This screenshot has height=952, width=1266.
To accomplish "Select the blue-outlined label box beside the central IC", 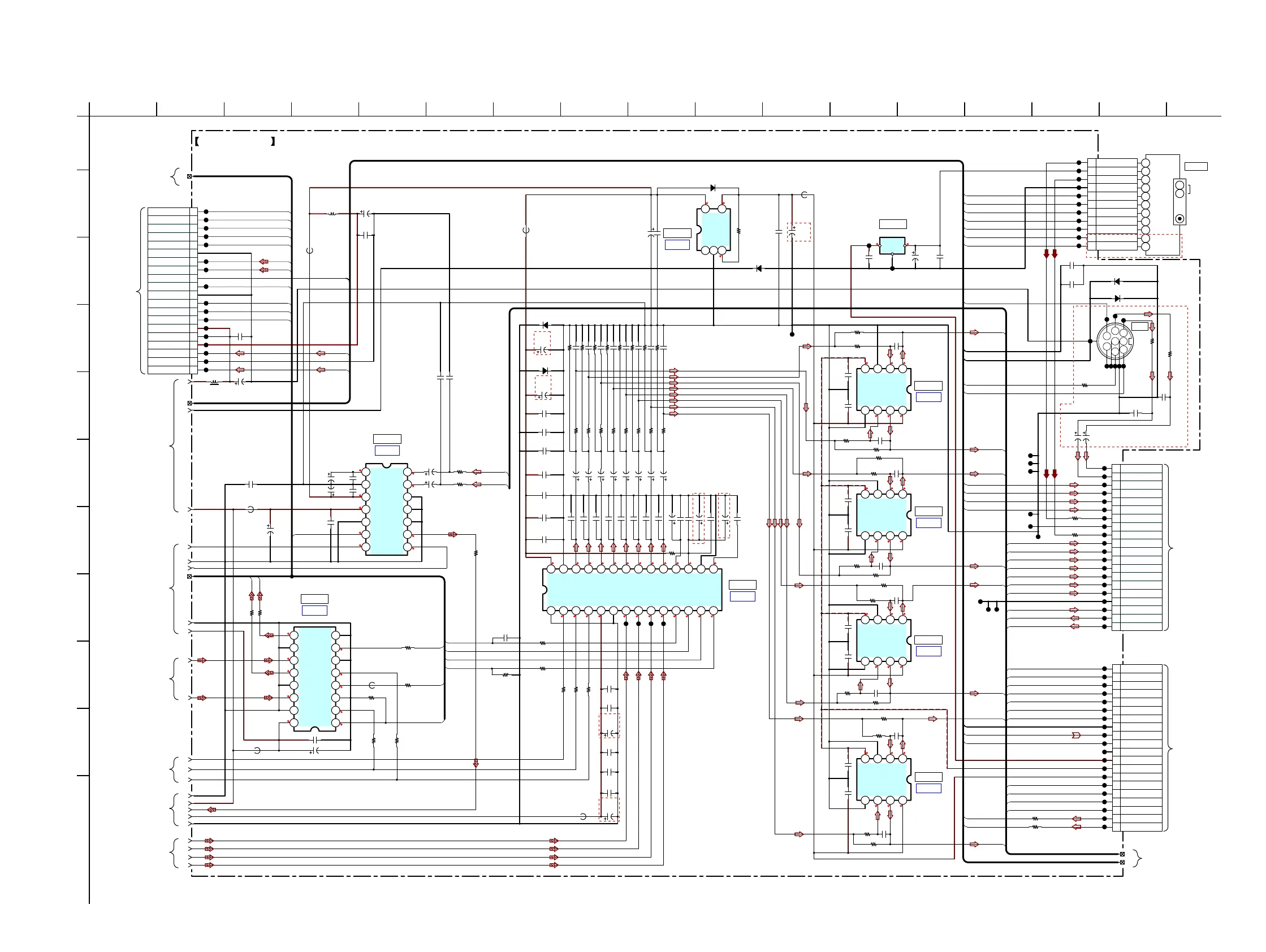I will 742,597.
